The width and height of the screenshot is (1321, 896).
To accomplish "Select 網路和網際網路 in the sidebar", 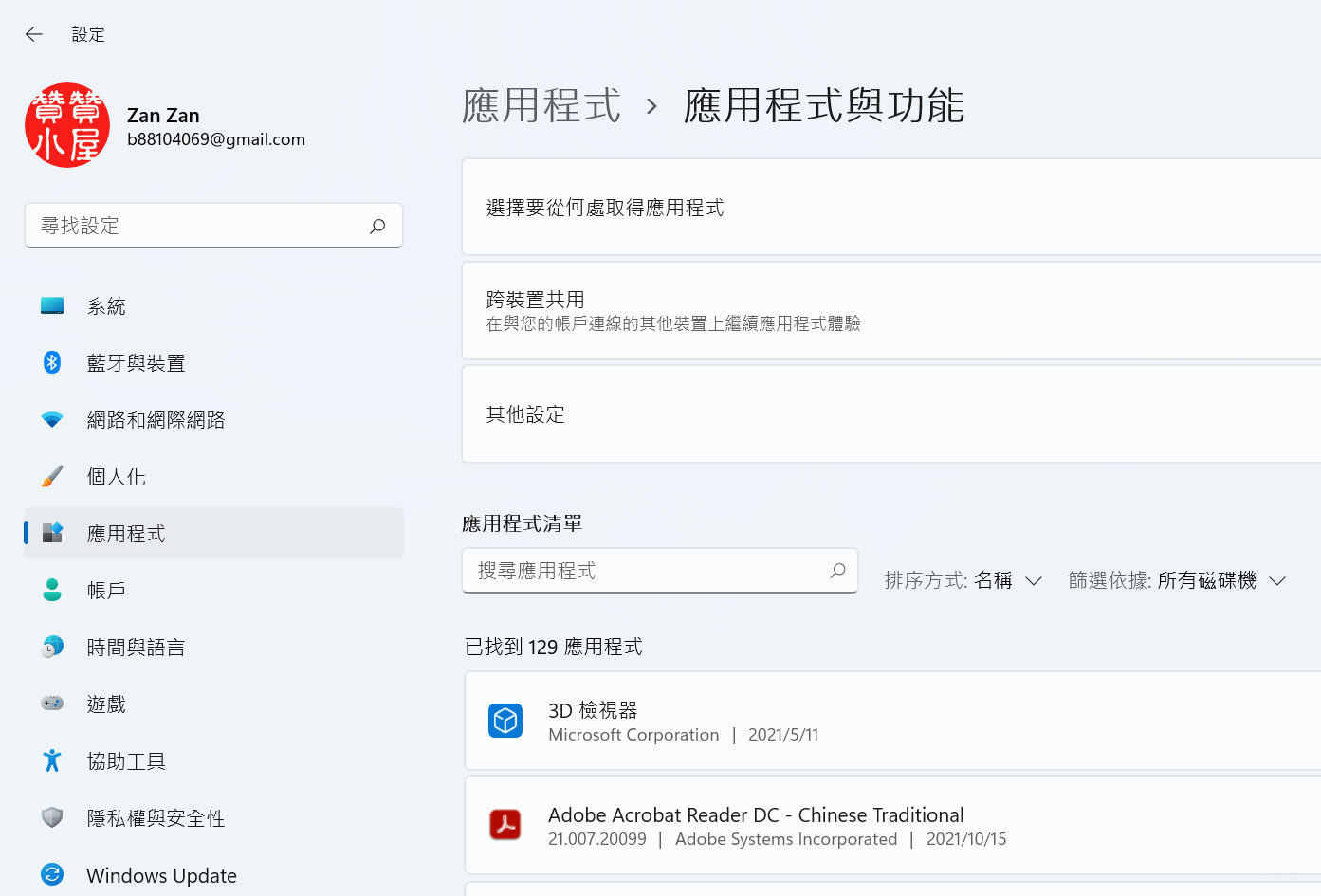I will [x=214, y=420].
